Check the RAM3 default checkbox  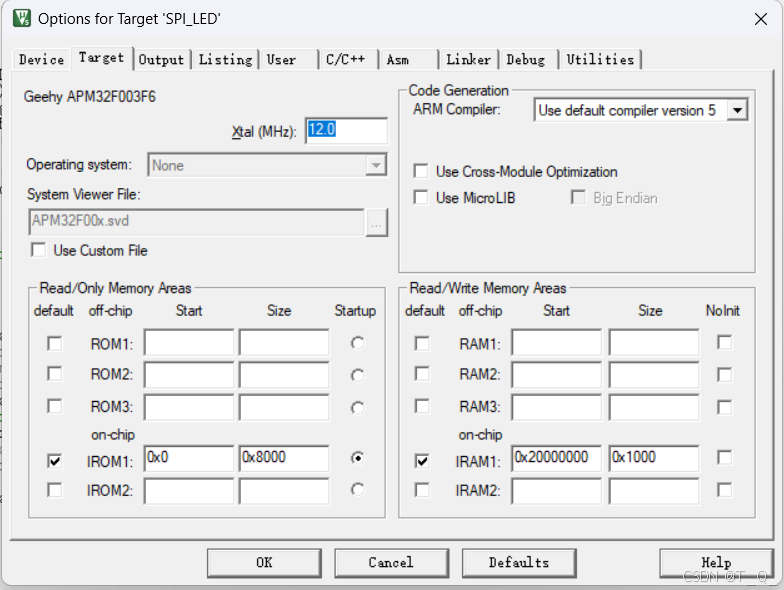pyautogui.click(x=422, y=406)
